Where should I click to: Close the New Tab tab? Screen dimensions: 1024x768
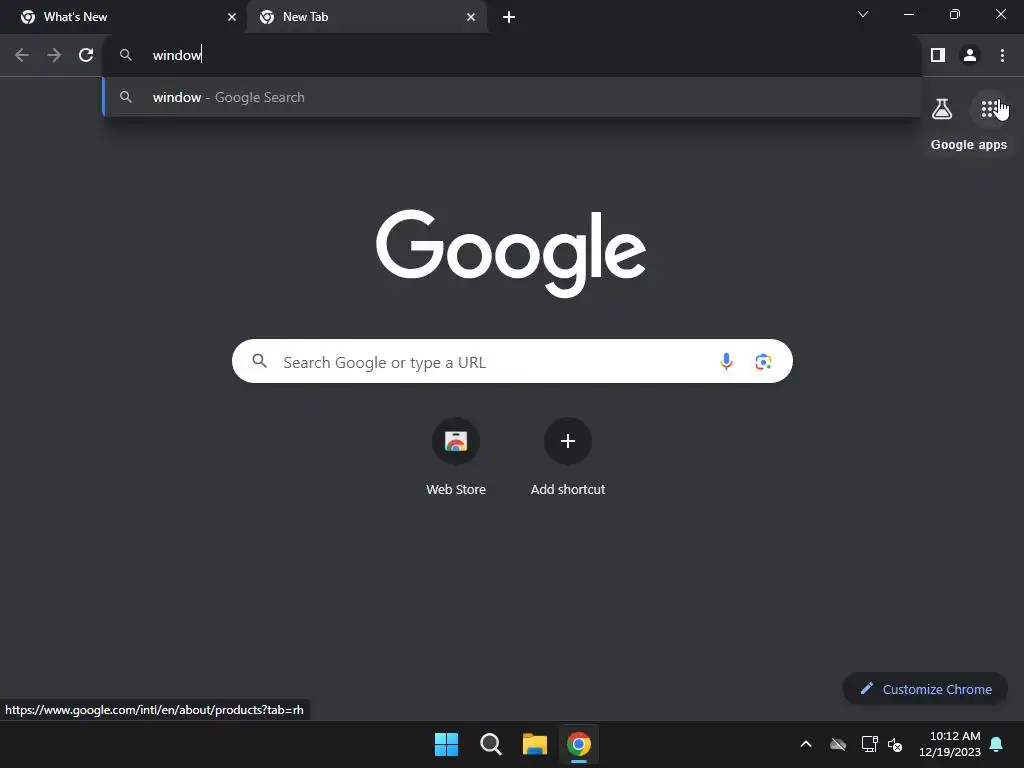pos(471,17)
